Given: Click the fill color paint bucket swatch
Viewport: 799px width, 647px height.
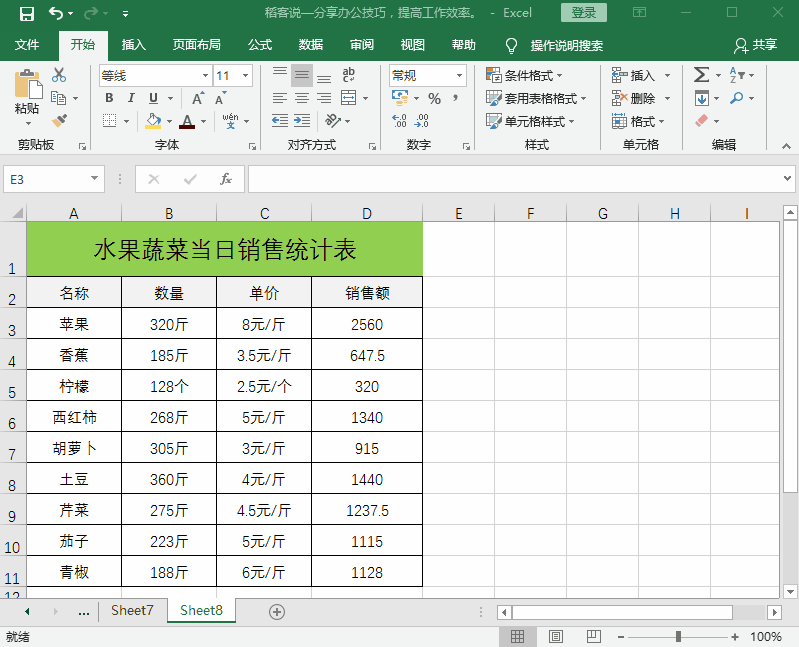Looking at the screenshot, I should coord(152,121).
